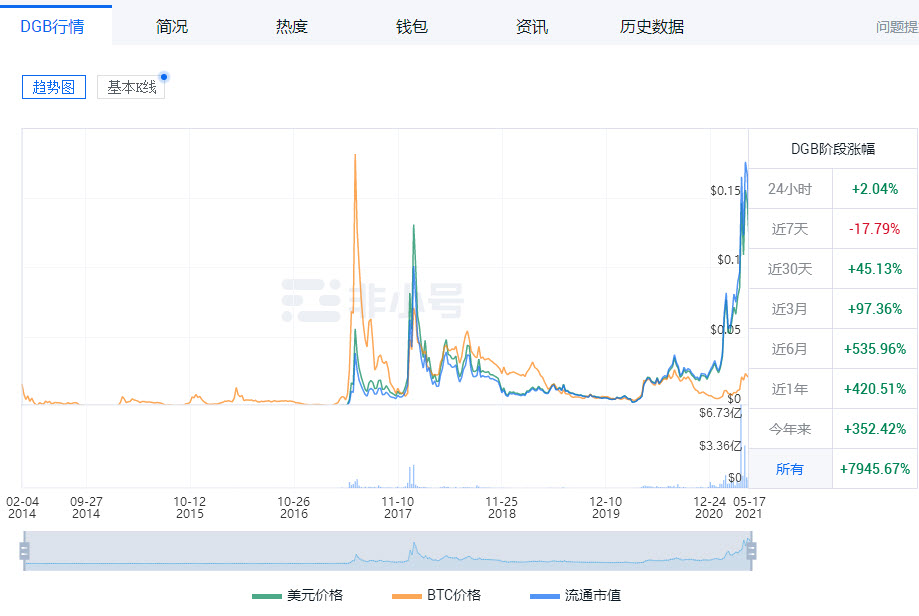The height and width of the screenshot is (616, 919).
Task: Click the blue dot on 基本K线 button
Action: click(164, 77)
